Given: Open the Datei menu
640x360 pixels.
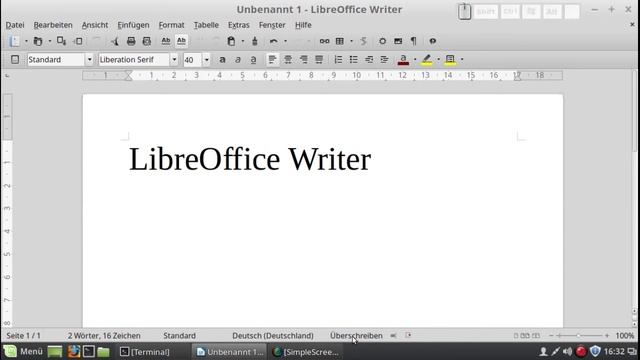Looking at the screenshot, I should tap(15, 25).
